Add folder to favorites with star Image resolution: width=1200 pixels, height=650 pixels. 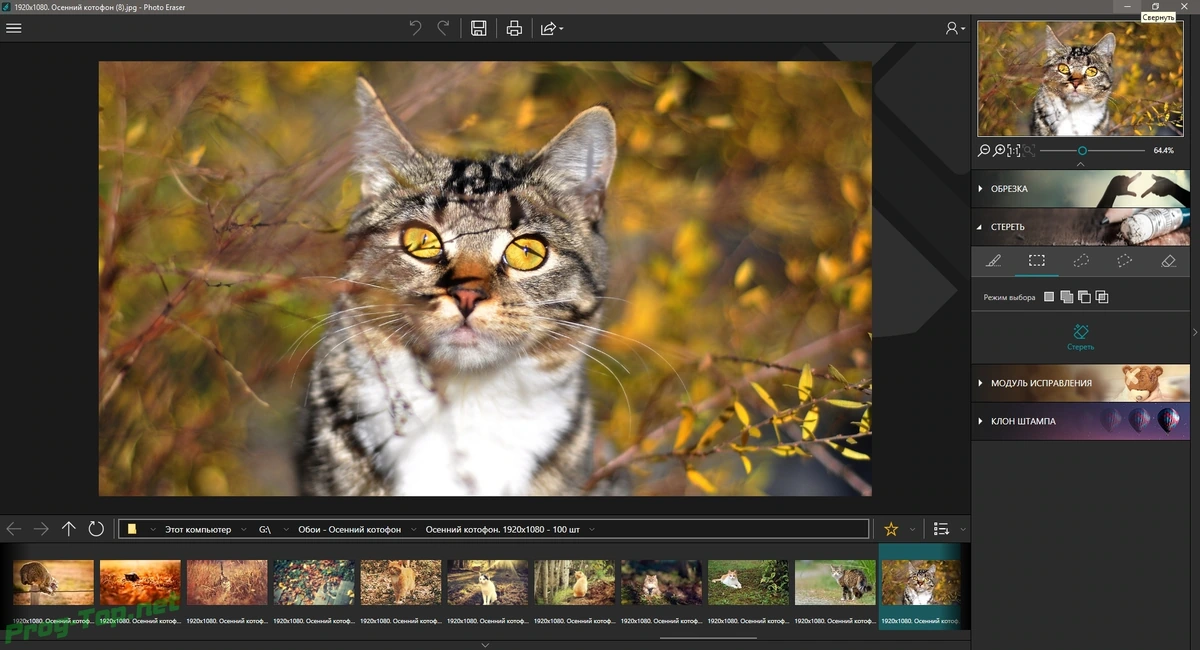click(x=891, y=529)
